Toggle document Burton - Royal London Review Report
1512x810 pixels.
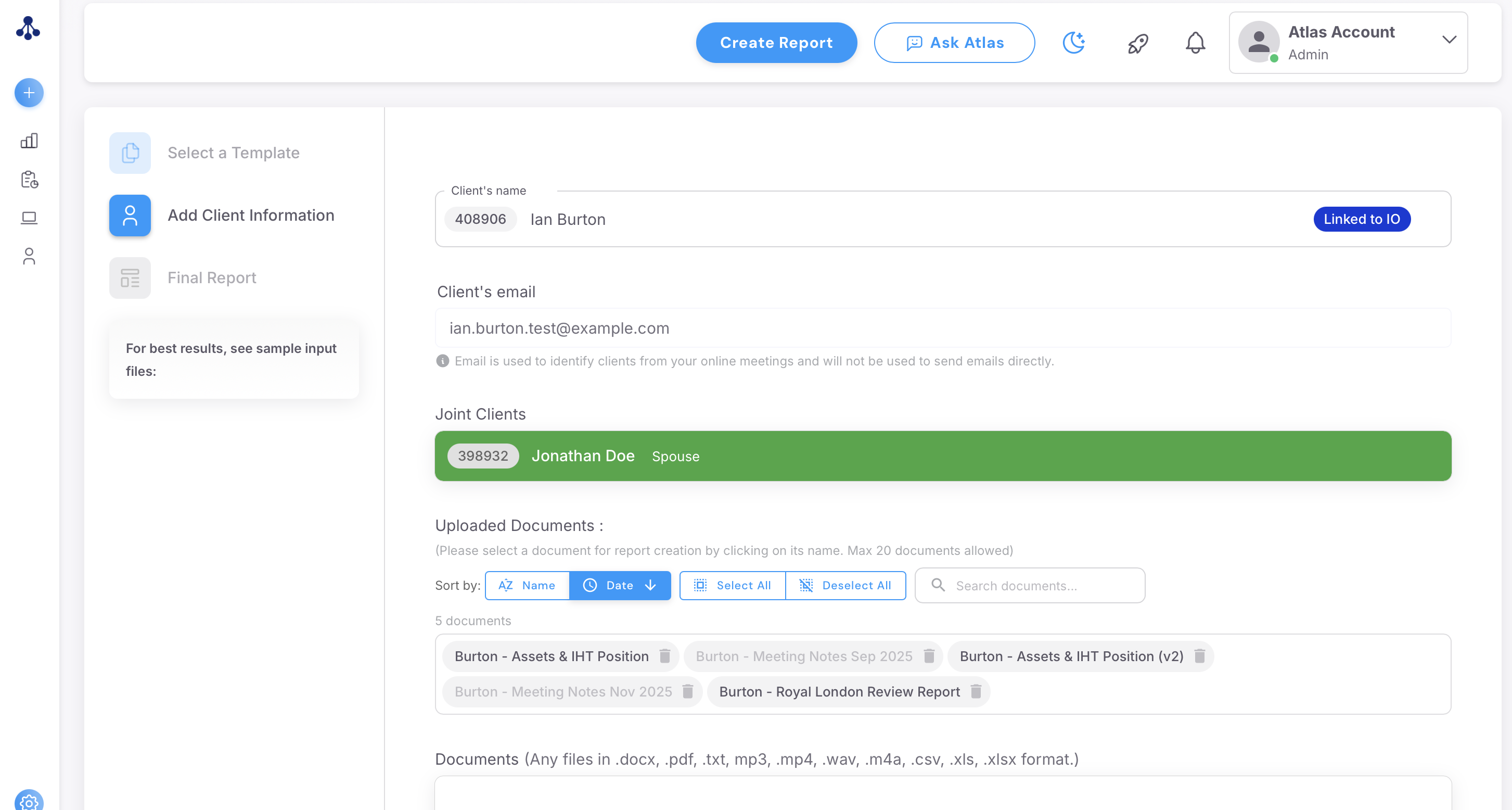coord(839,691)
